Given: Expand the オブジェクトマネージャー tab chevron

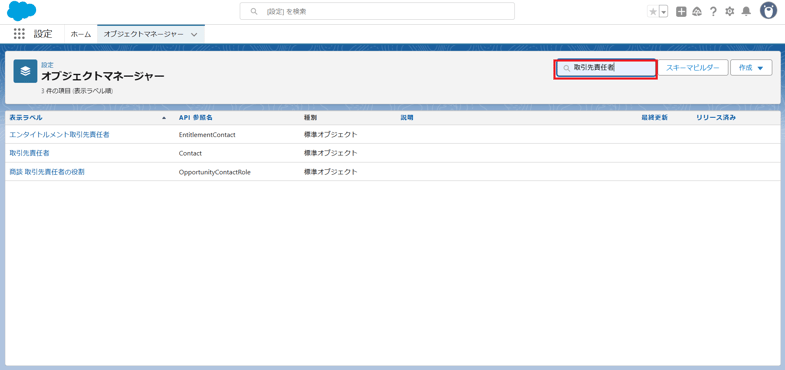Looking at the screenshot, I should 194,34.
